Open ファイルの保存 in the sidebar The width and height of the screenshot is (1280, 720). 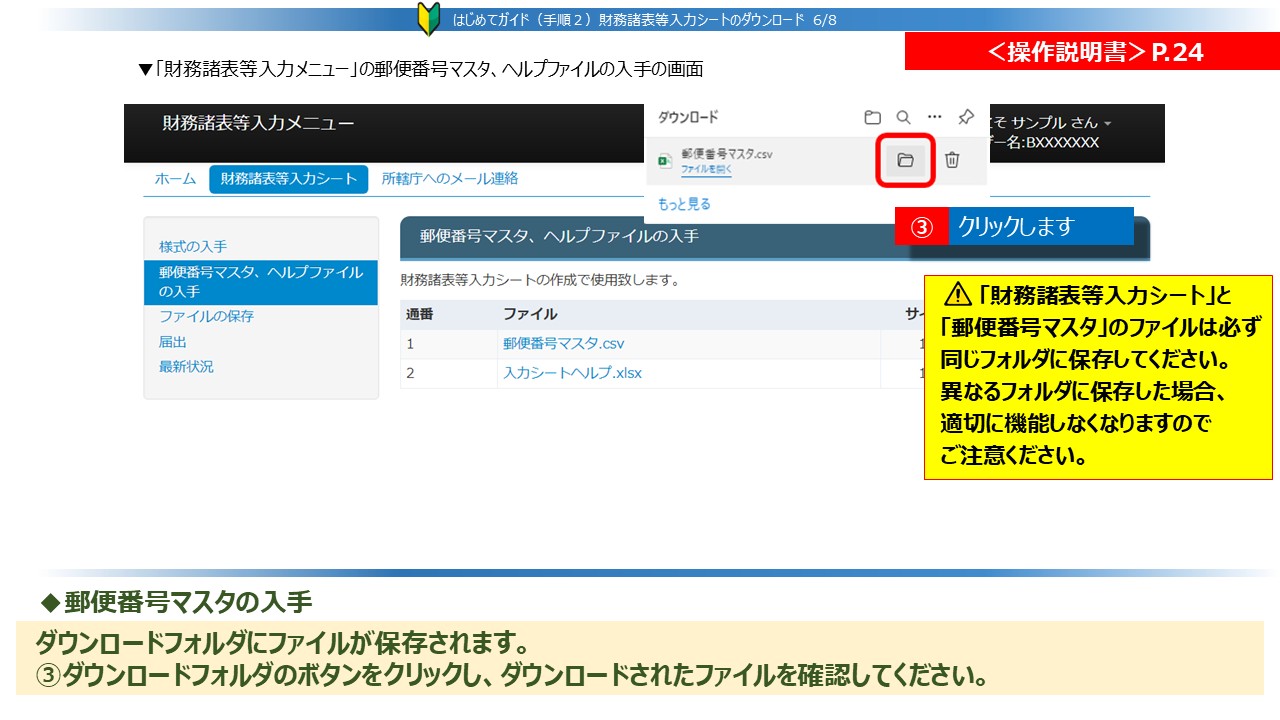tap(206, 316)
